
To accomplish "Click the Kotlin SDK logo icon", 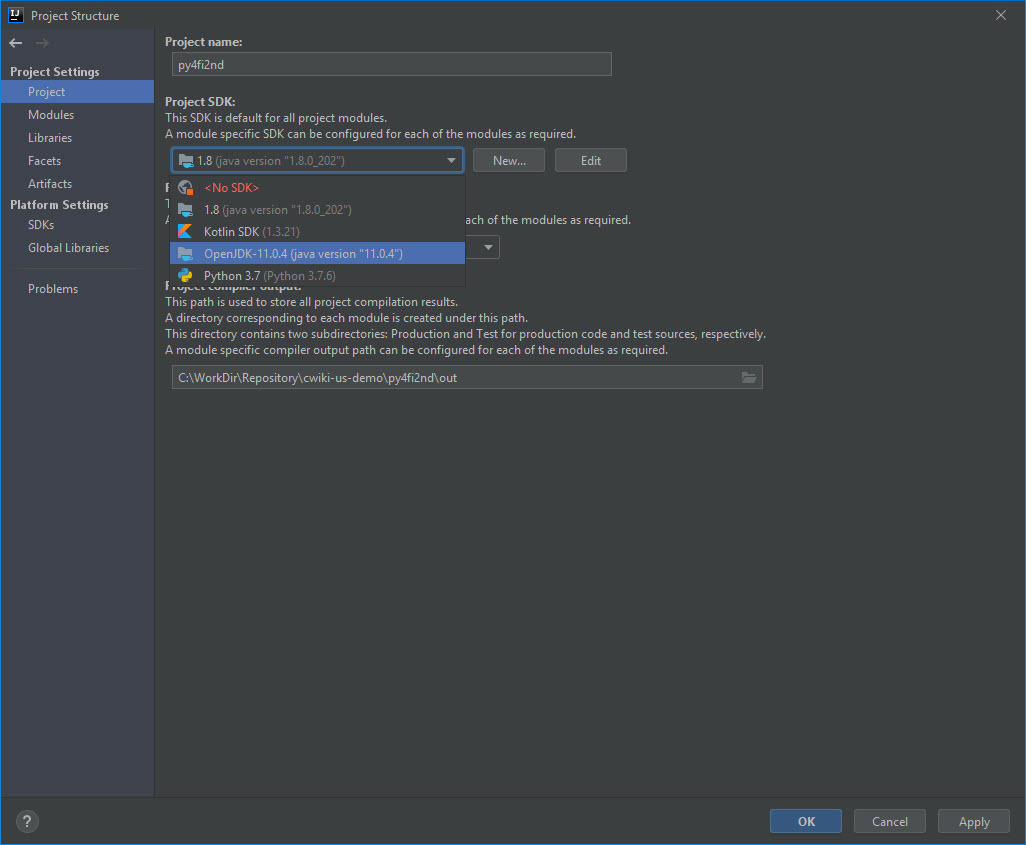I will coord(186,232).
